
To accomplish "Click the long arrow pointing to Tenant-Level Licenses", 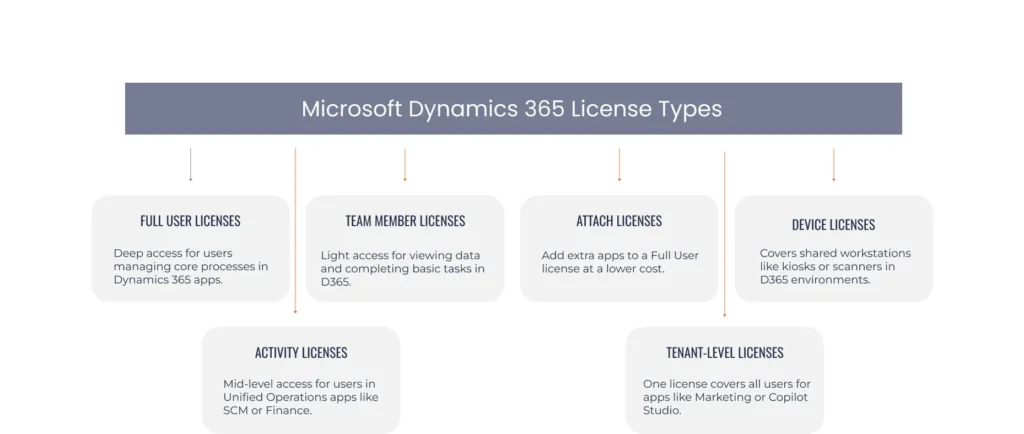I will click(x=724, y=234).
